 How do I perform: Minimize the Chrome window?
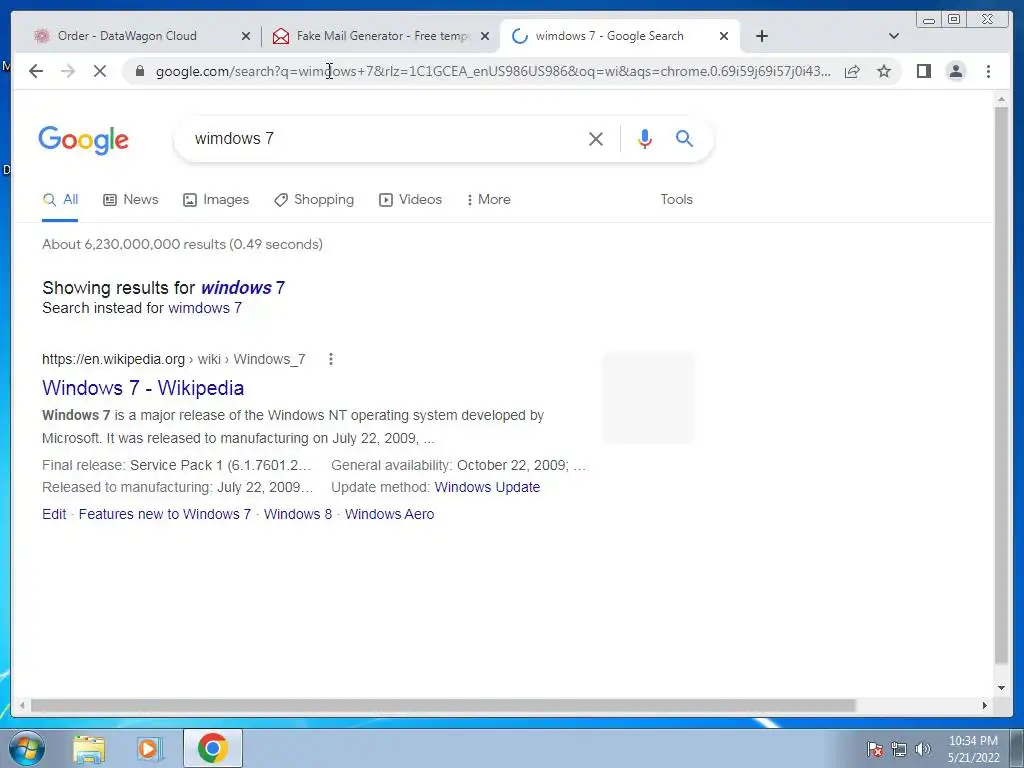[x=929, y=20]
